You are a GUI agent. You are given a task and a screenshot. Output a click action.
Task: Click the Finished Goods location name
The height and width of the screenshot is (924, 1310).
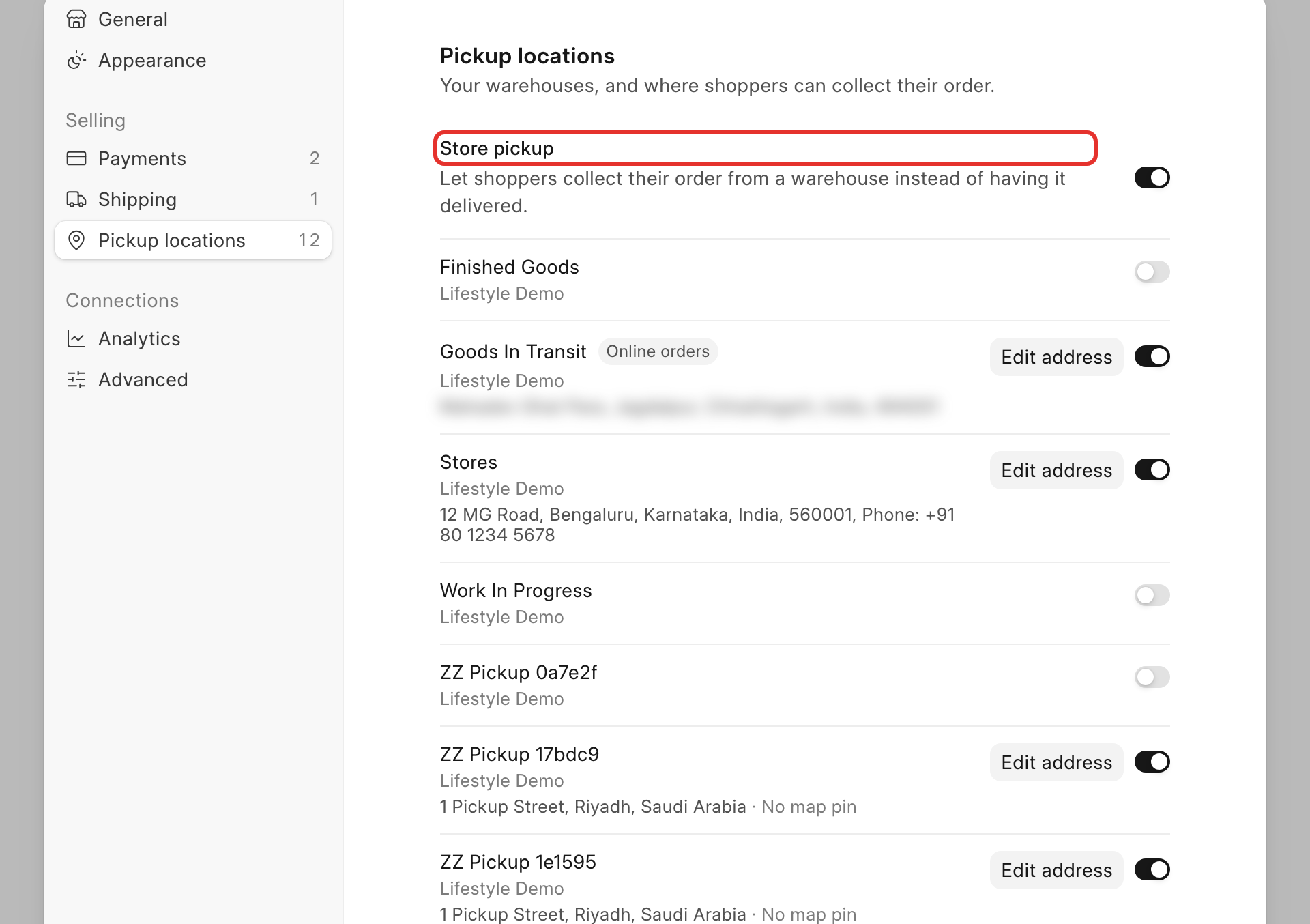tap(509, 267)
